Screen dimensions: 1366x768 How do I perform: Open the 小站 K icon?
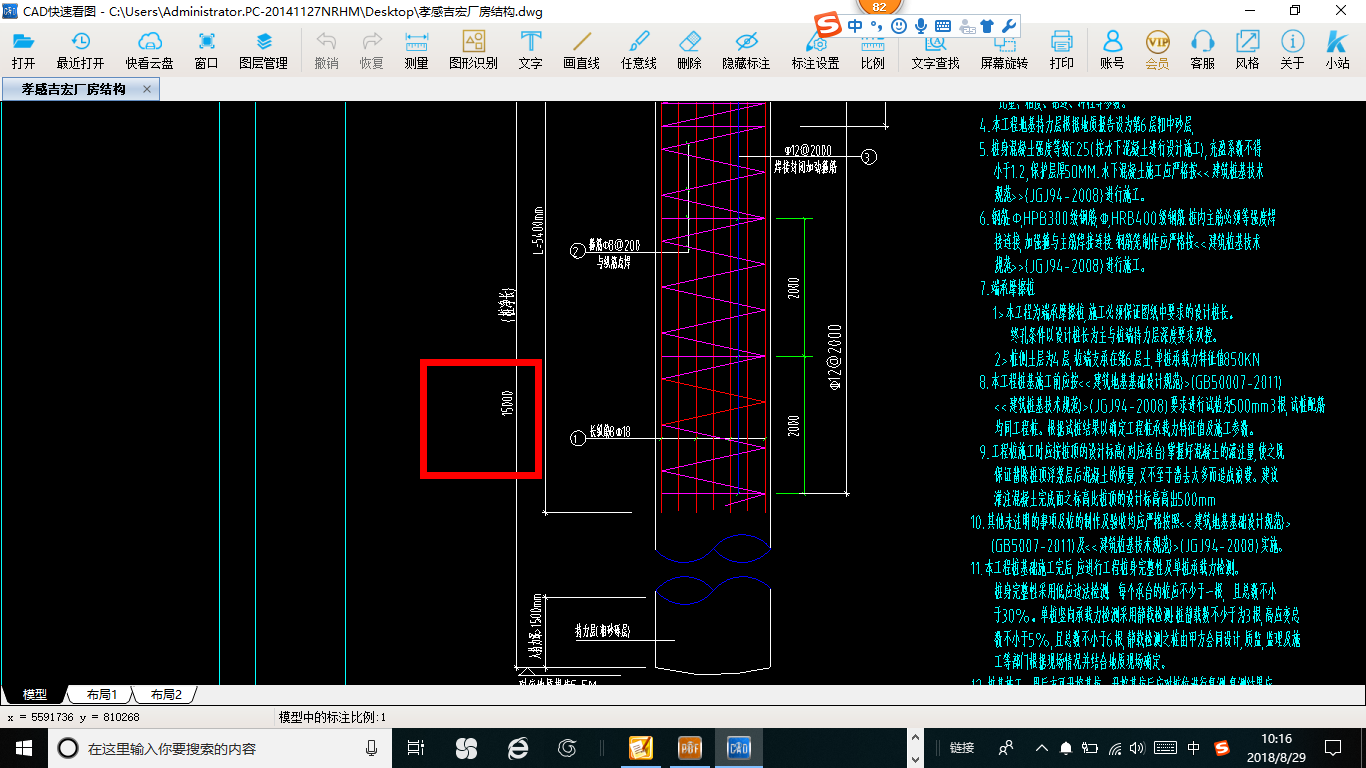click(1338, 50)
